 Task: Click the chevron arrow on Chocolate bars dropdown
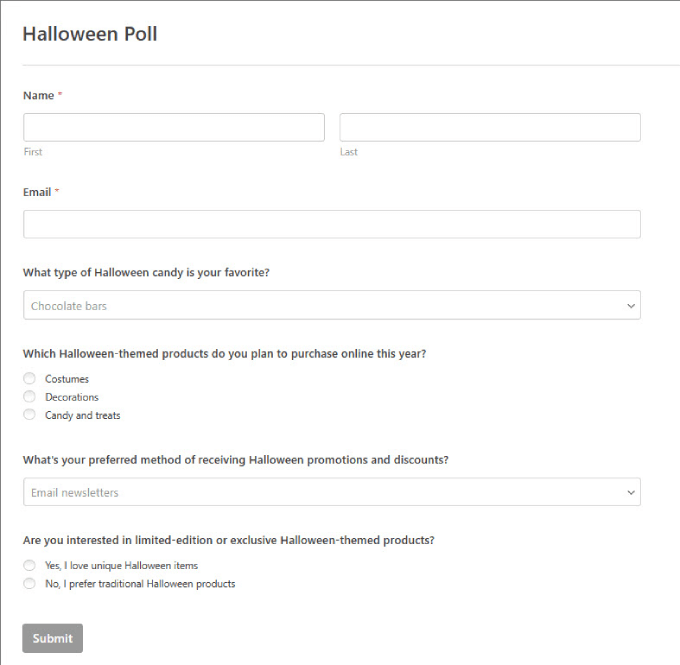coord(630,305)
